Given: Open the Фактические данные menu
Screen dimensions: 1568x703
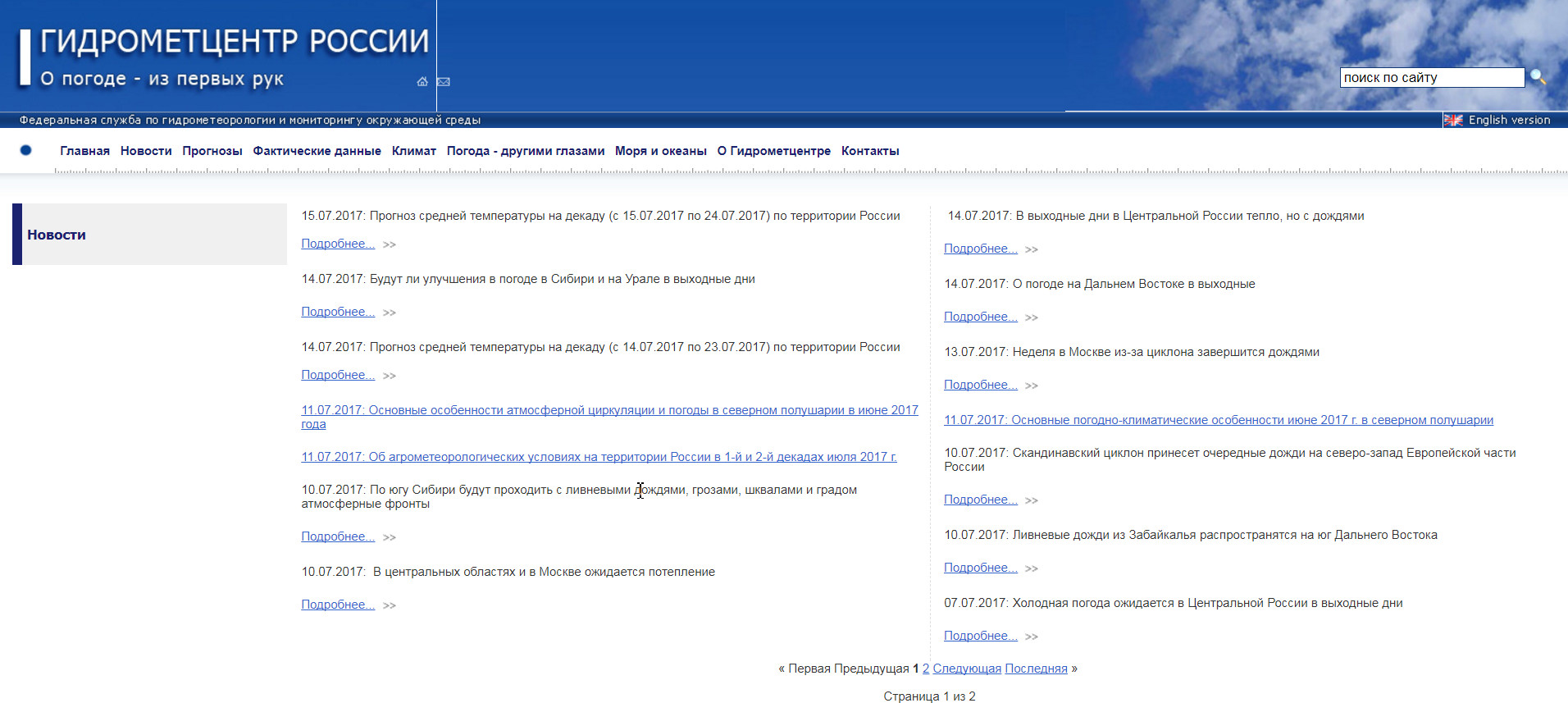Looking at the screenshot, I should pos(317,151).
